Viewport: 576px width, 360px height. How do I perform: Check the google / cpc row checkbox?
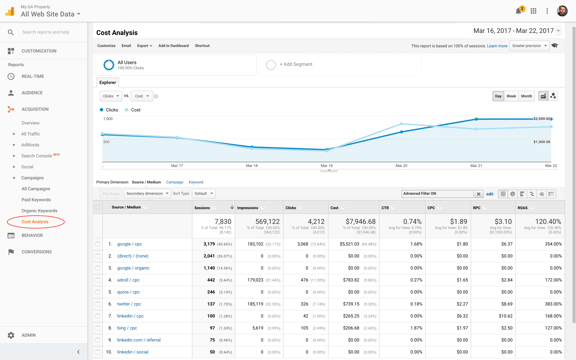[98, 244]
